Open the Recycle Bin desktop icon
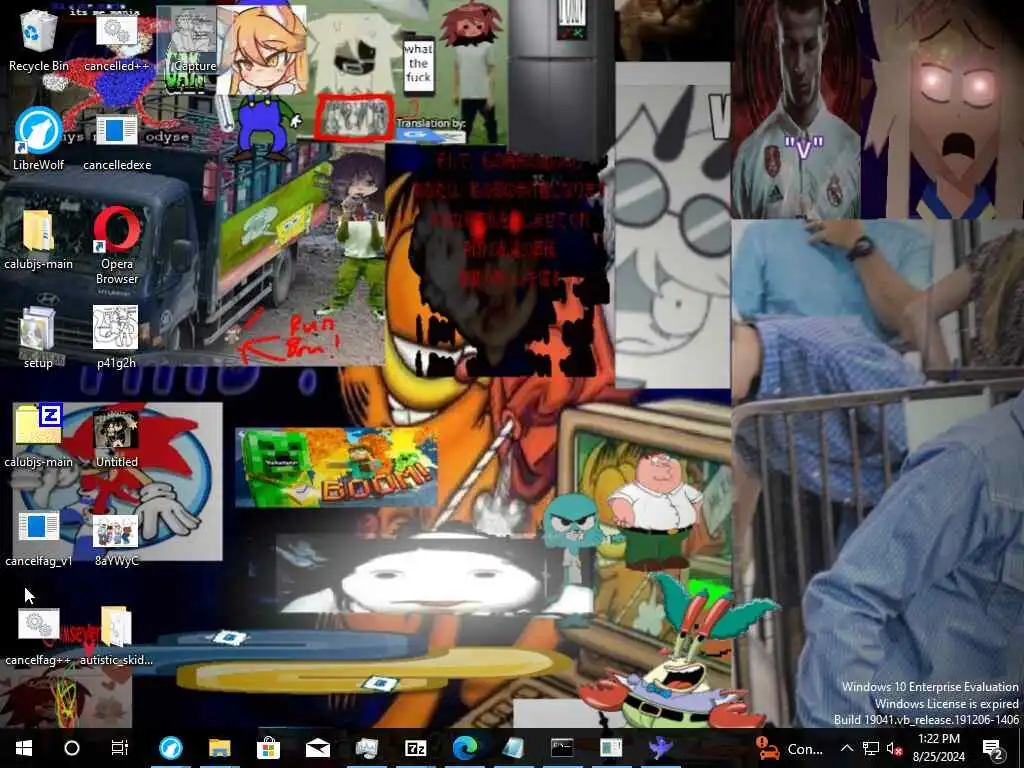 (x=39, y=39)
